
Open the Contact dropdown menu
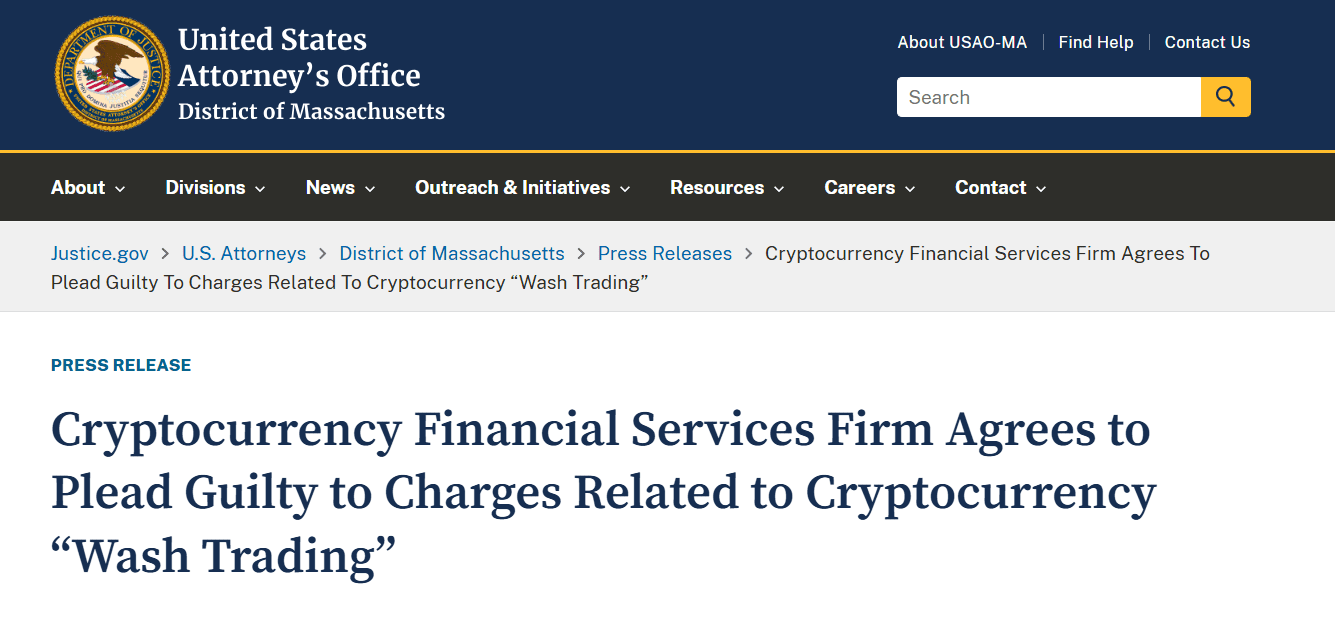click(999, 187)
